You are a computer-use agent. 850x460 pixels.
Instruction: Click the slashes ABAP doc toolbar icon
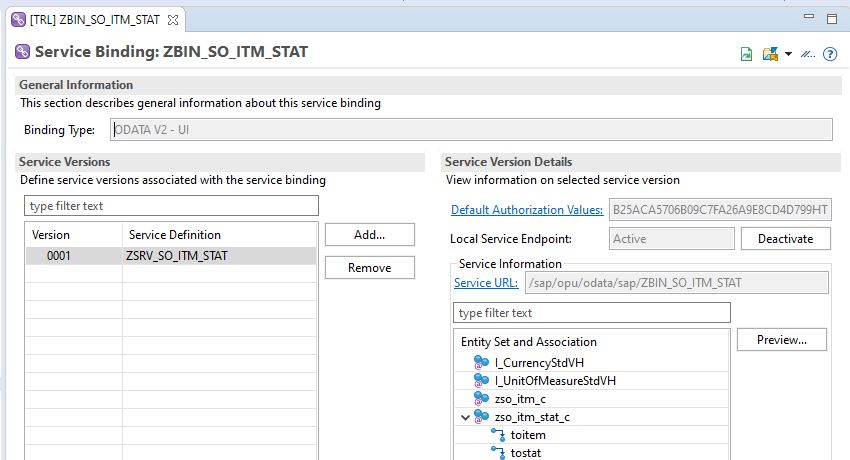[808, 54]
